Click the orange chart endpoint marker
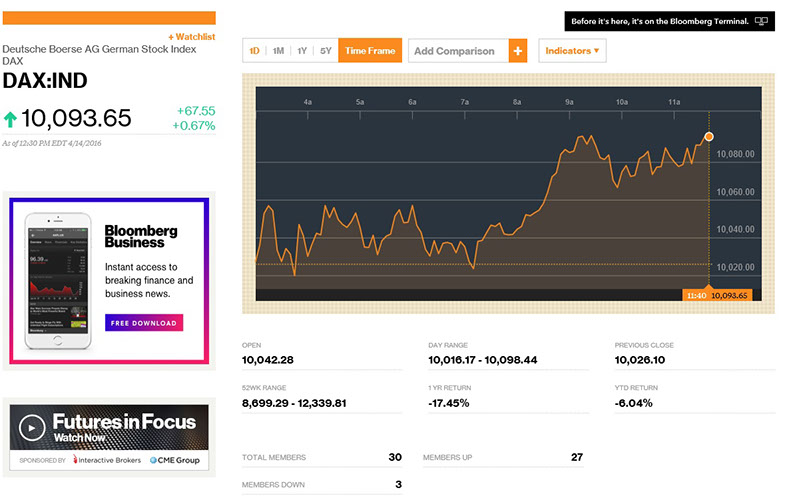 pyautogui.click(x=709, y=137)
